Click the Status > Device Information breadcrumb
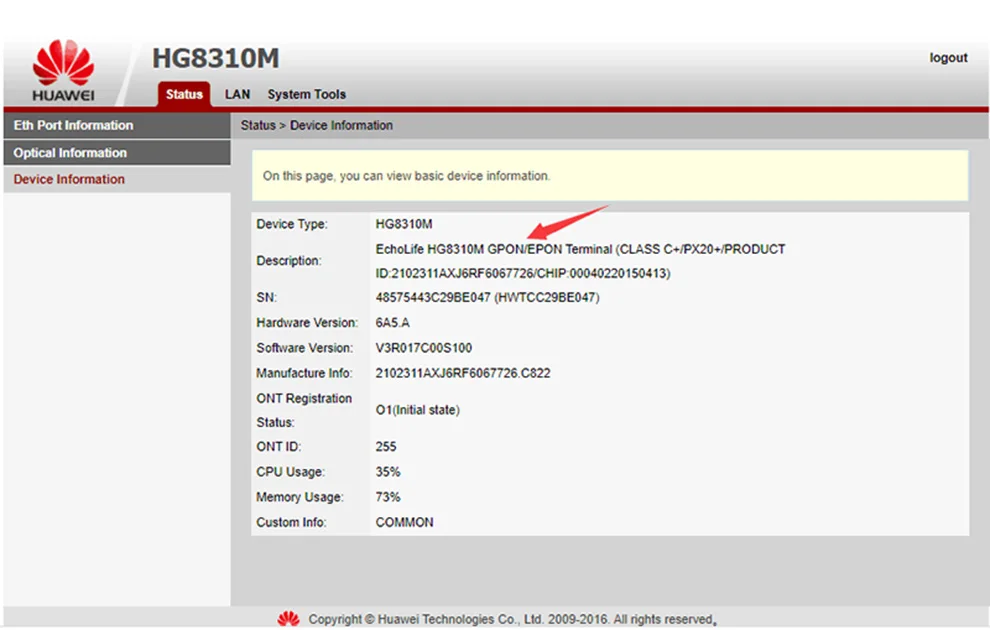Image resolution: width=990 pixels, height=630 pixels. (316, 125)
